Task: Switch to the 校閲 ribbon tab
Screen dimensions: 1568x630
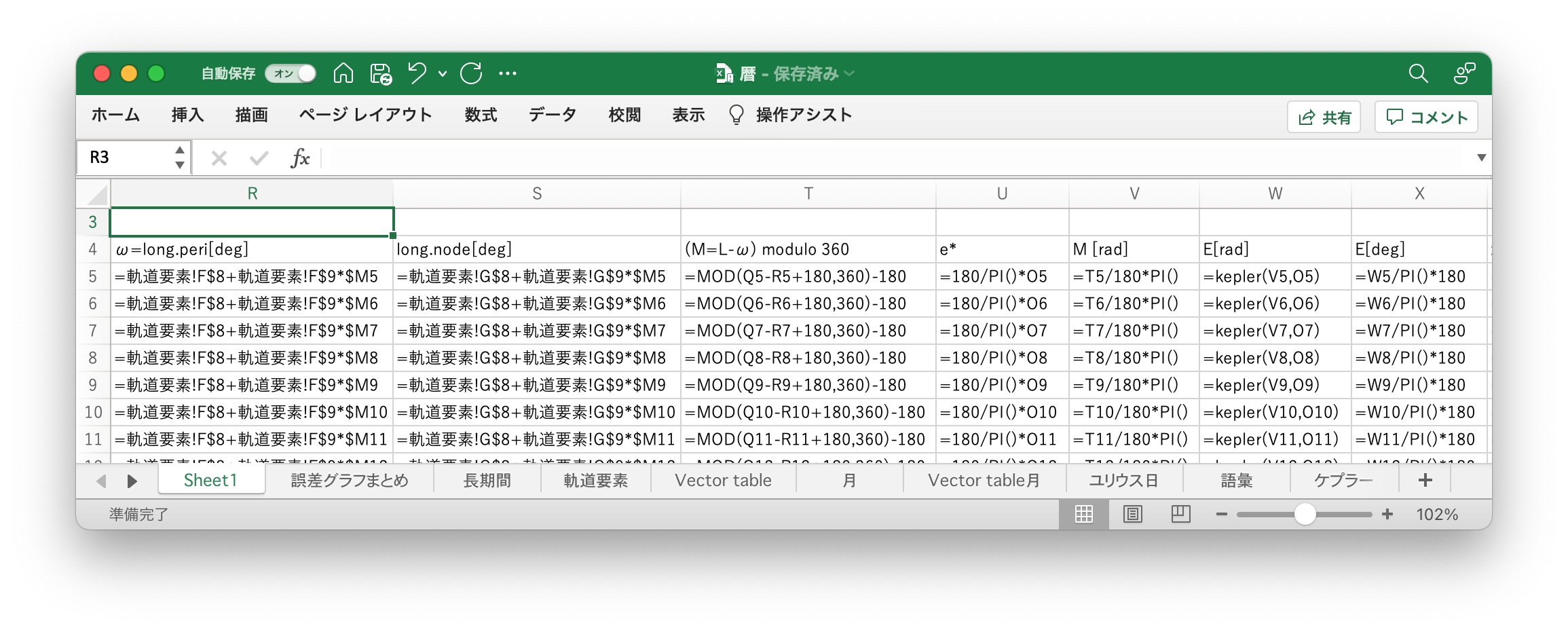Action: [x=624, y=115]
